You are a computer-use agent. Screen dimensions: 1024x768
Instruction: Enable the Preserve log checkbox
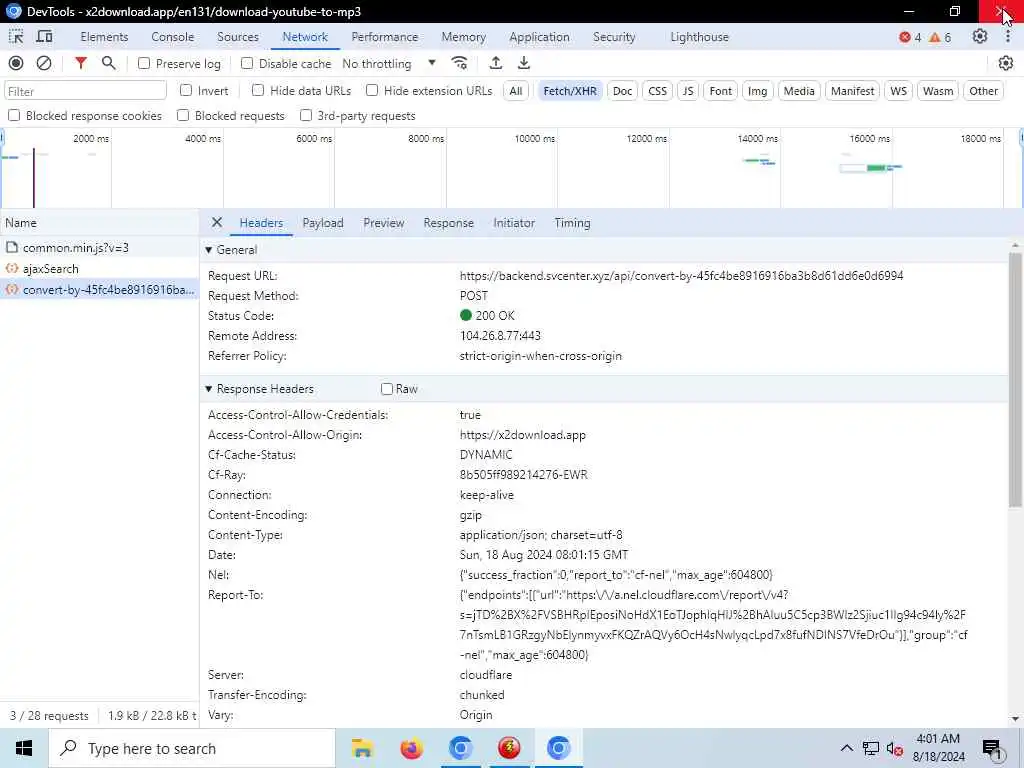click(144, 63)
